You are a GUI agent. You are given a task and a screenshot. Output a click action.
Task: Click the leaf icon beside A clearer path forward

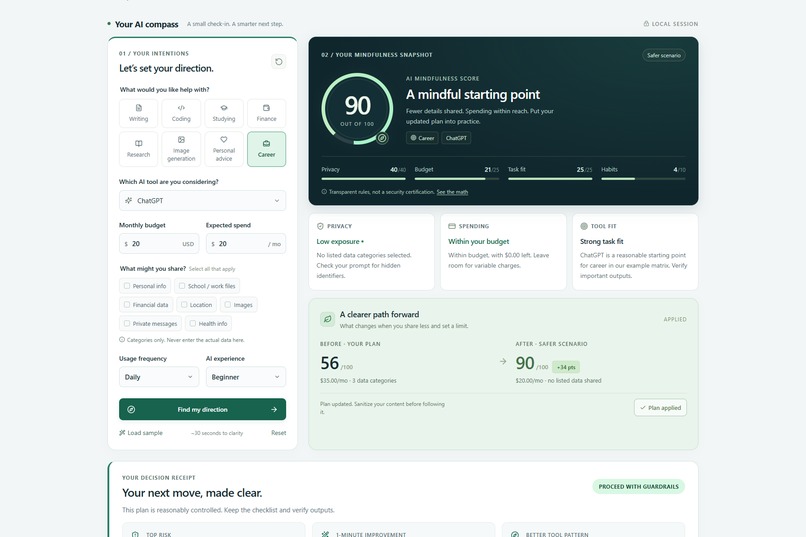327,319
